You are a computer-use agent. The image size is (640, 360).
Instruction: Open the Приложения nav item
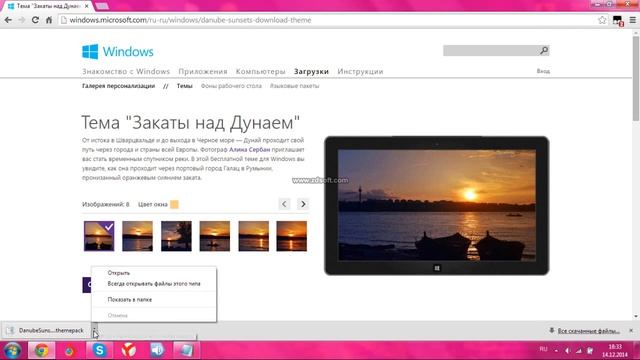tap(203, 71)
